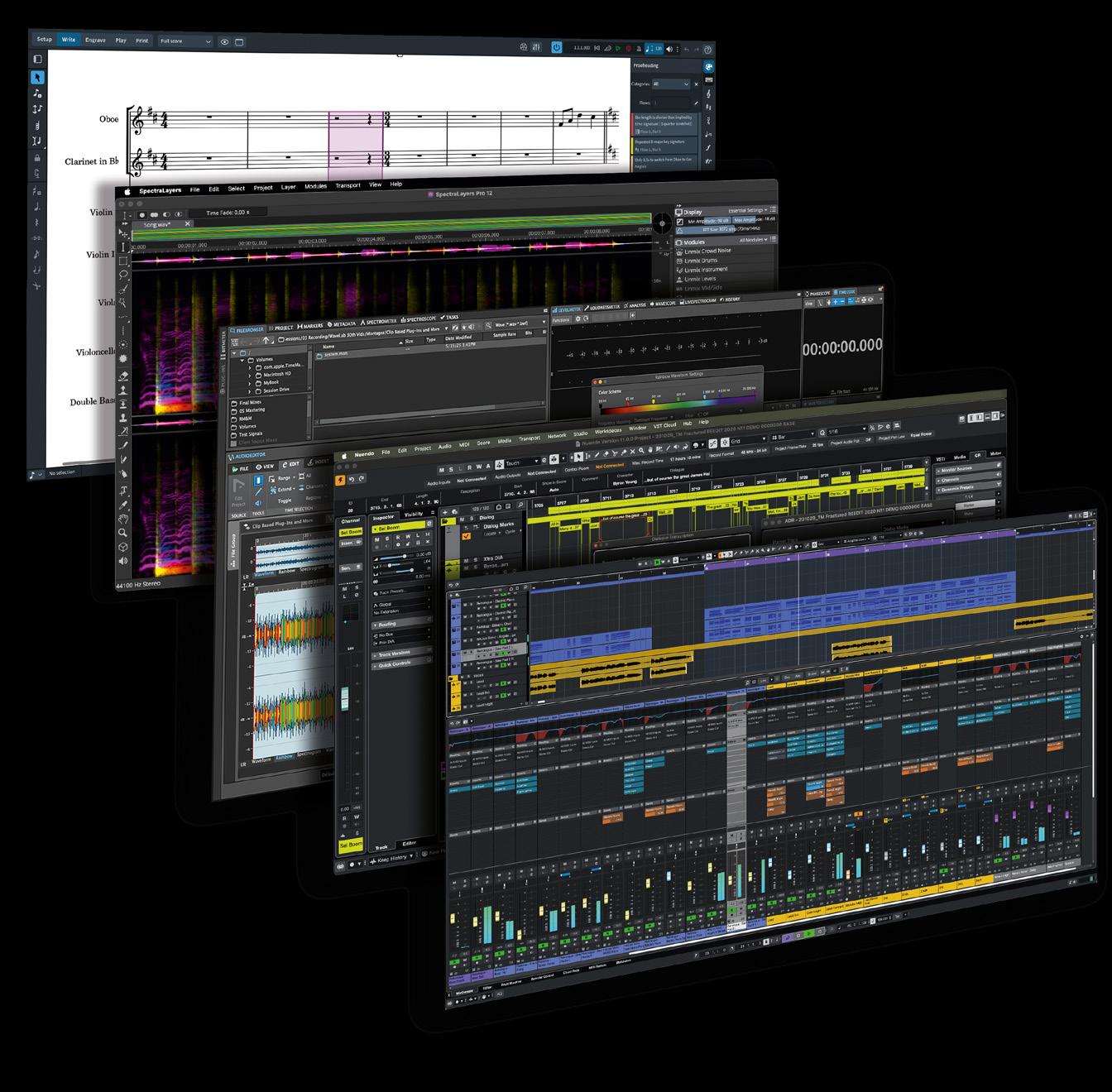This screenshot has width=1112, height=1092.
Task: Open the Touch automation mode dropdown in Nuendo
Action: (x=521, y=462)
